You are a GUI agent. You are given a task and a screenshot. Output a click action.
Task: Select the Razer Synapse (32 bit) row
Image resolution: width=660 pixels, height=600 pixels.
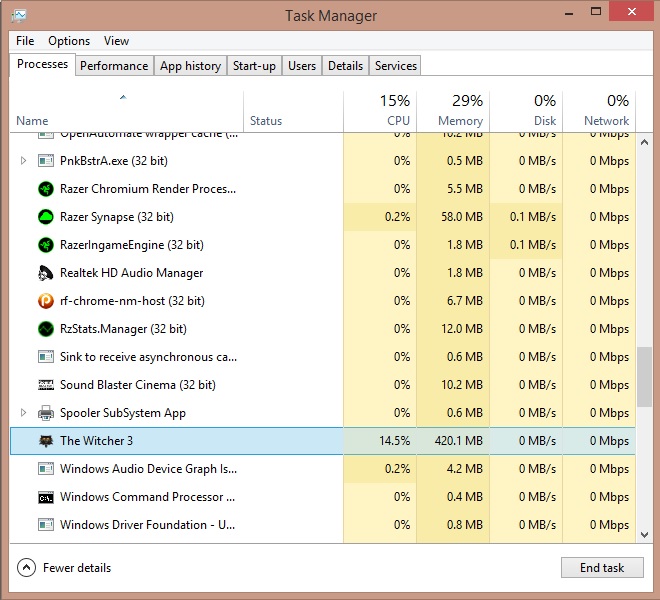(x=322, y=217)
